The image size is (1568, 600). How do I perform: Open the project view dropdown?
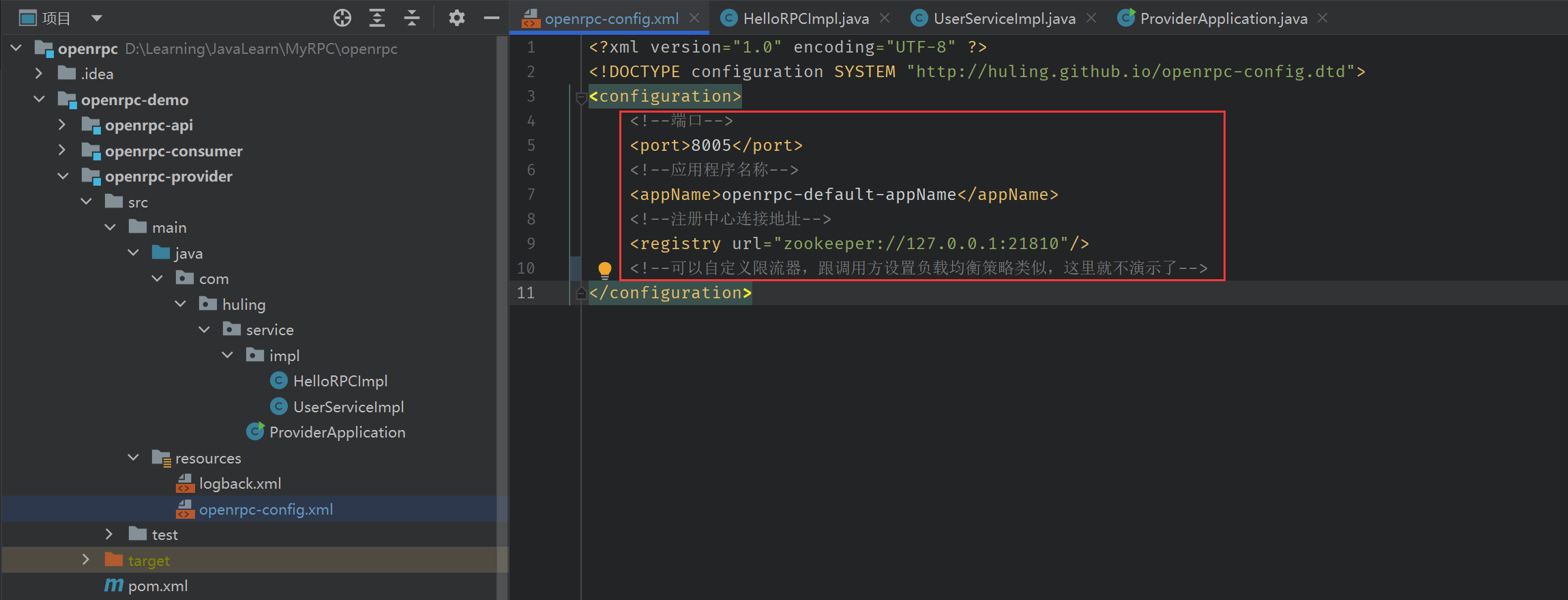pyautogui.click(x=97, y=18)
